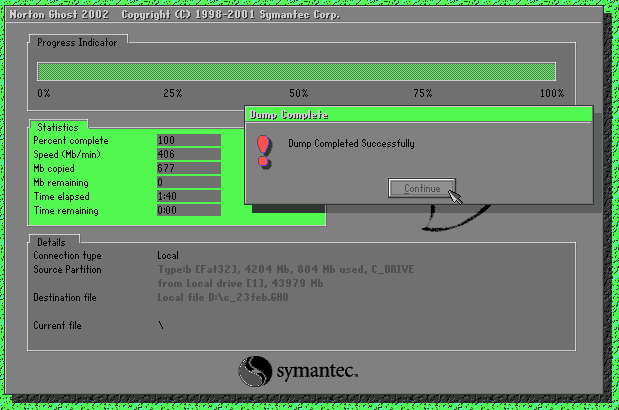This screenshot has width=619, height=410.
Task: Click the Progress Indicator panel label
Action: pos(77,42)
